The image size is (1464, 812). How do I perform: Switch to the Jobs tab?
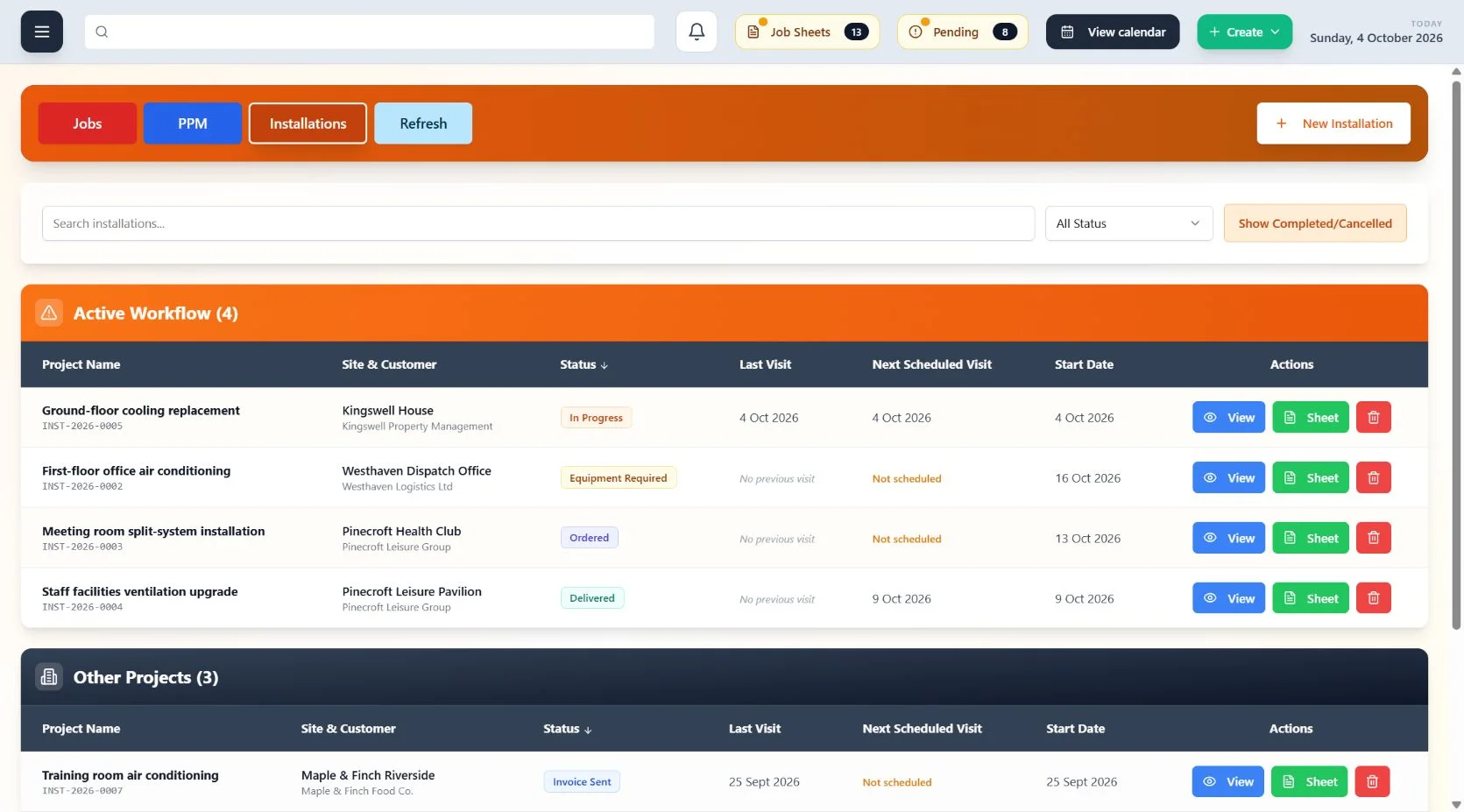[x=88, y=124]
